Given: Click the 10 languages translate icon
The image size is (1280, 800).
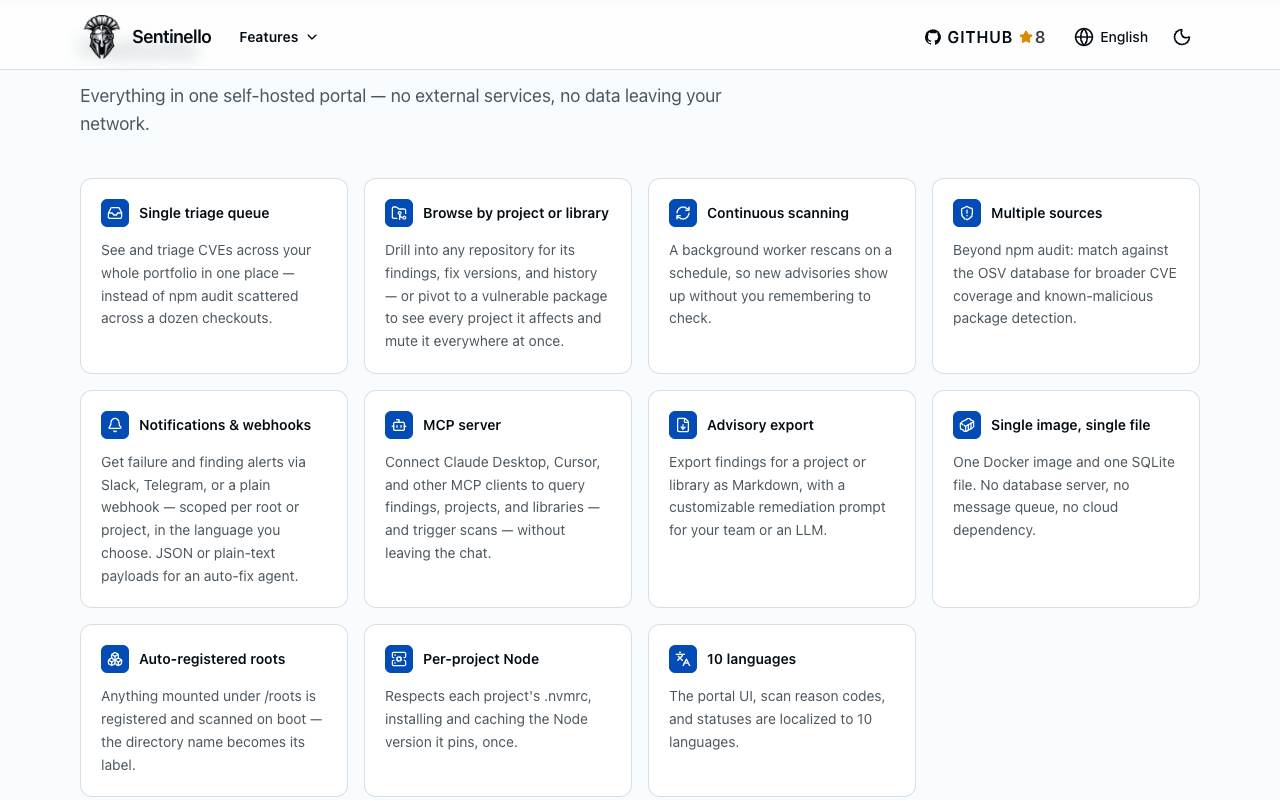Looking at the screenshot, I should click(x=683, y=659).
